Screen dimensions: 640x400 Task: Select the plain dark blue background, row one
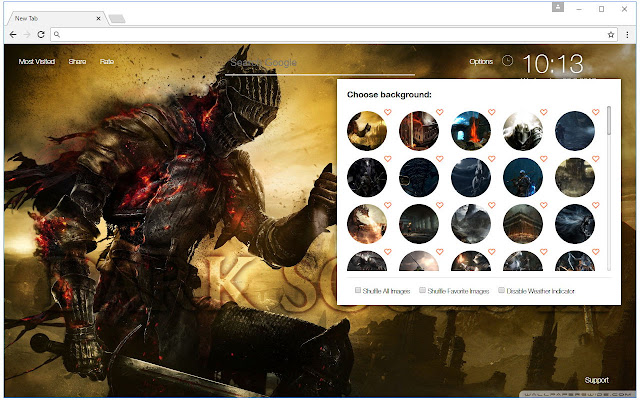[x=575, y=131]
